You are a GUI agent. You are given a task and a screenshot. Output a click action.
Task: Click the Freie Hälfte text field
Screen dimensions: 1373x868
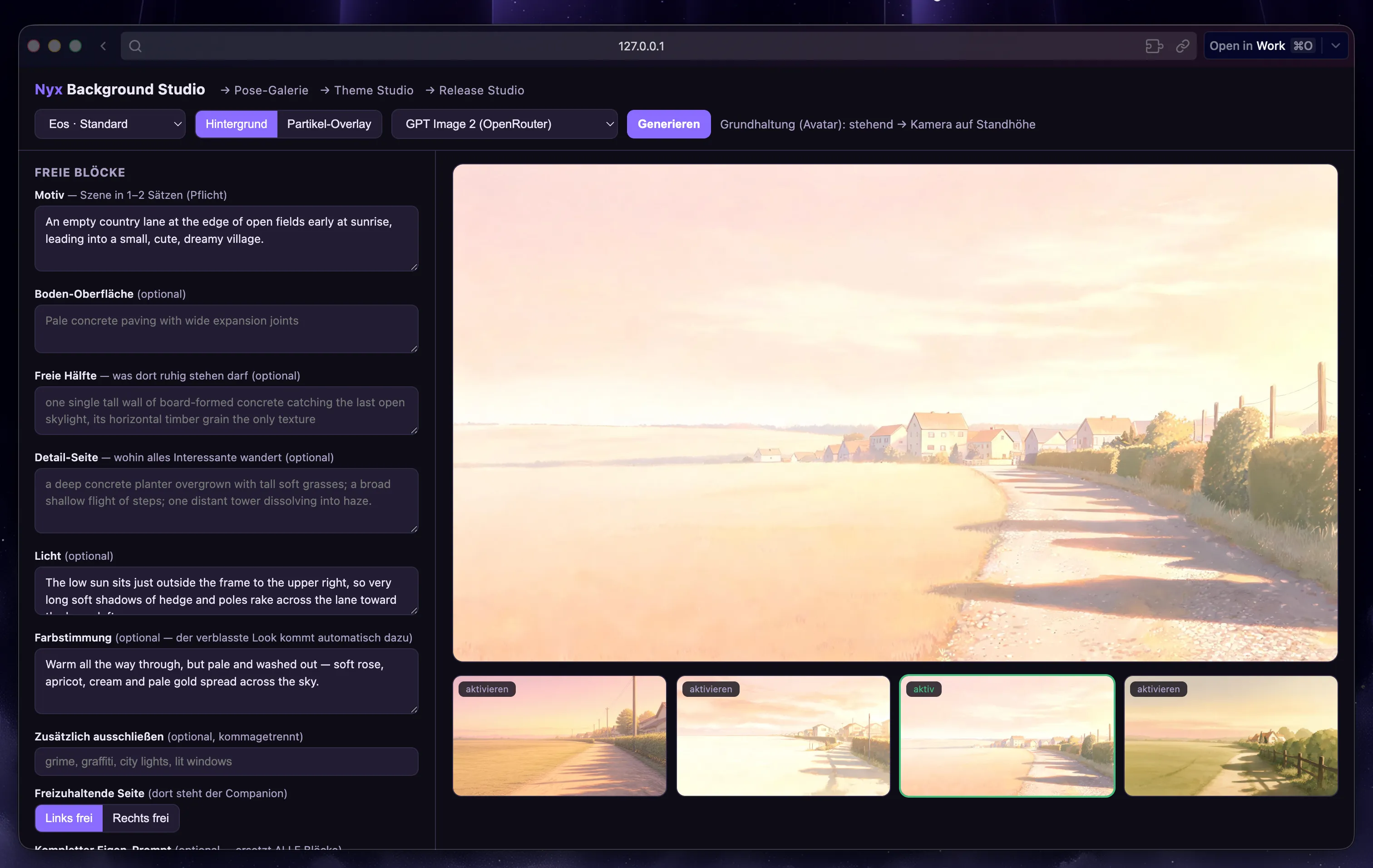pyautogui.click(x=227, y=410)
